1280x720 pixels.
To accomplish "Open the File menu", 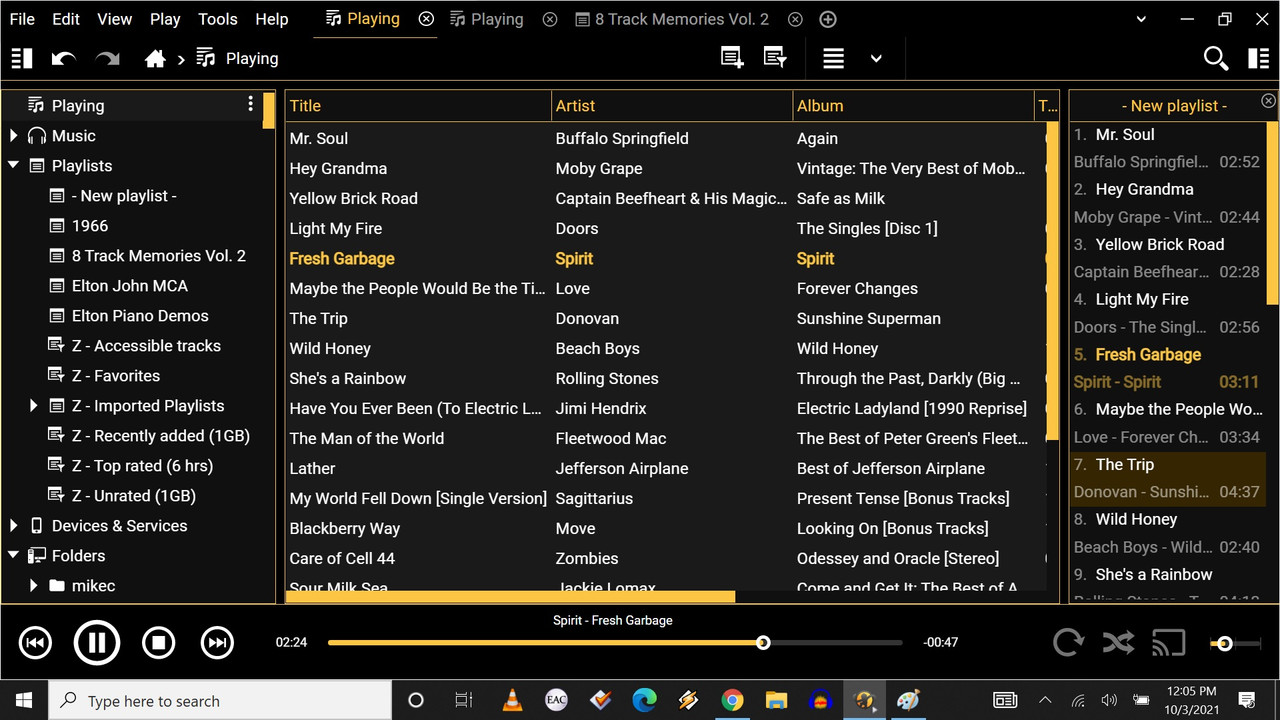I will 22,19.
